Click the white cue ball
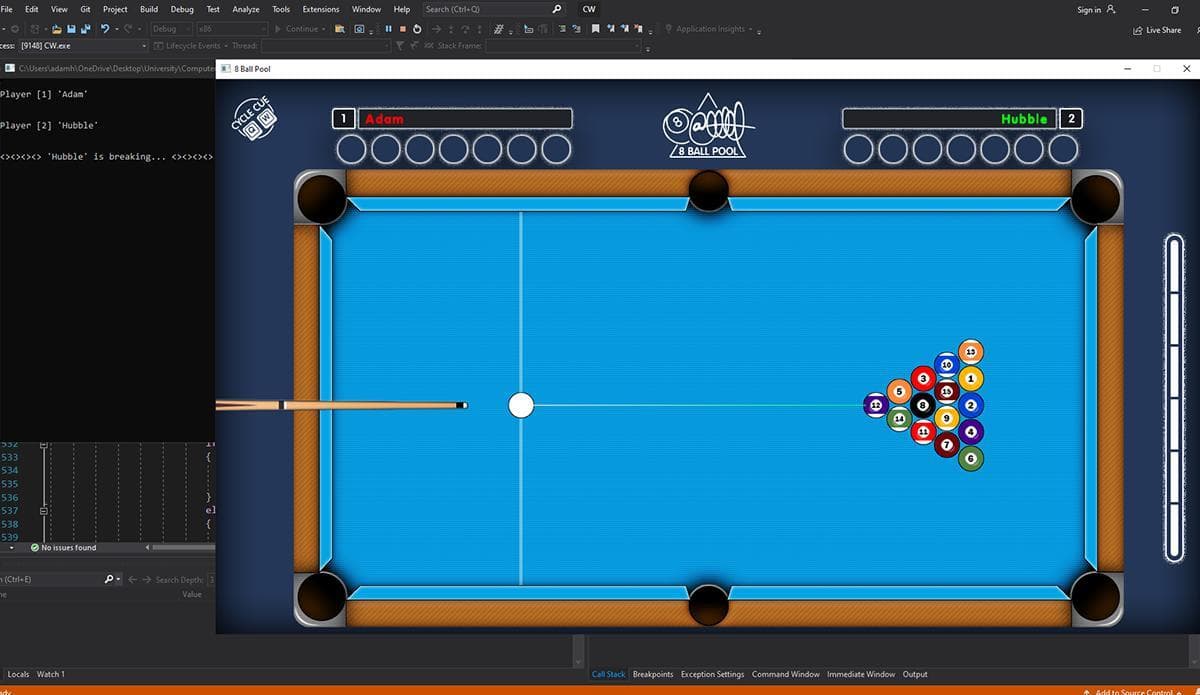This screenshot has width=1200, height=695. click(x=521, y=405)
